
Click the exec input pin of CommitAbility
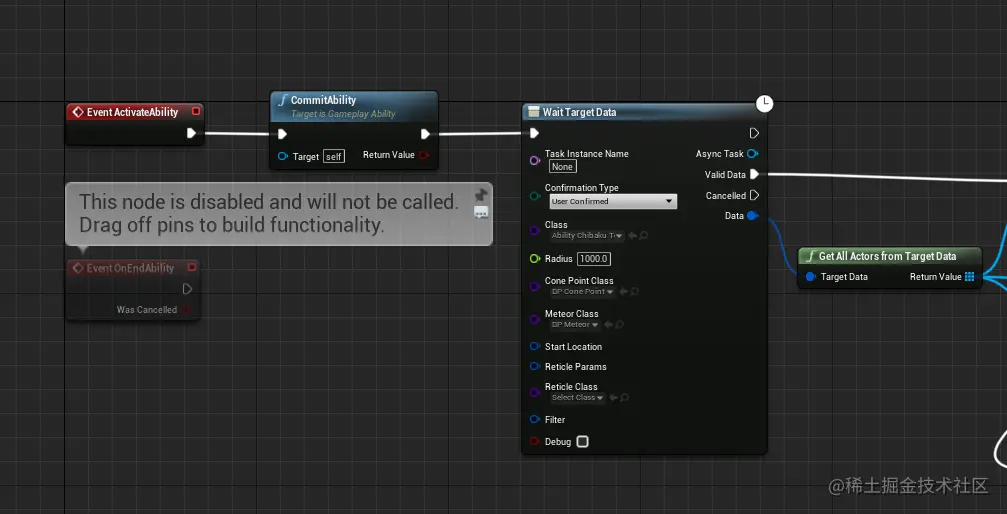[x=282, y=134]
